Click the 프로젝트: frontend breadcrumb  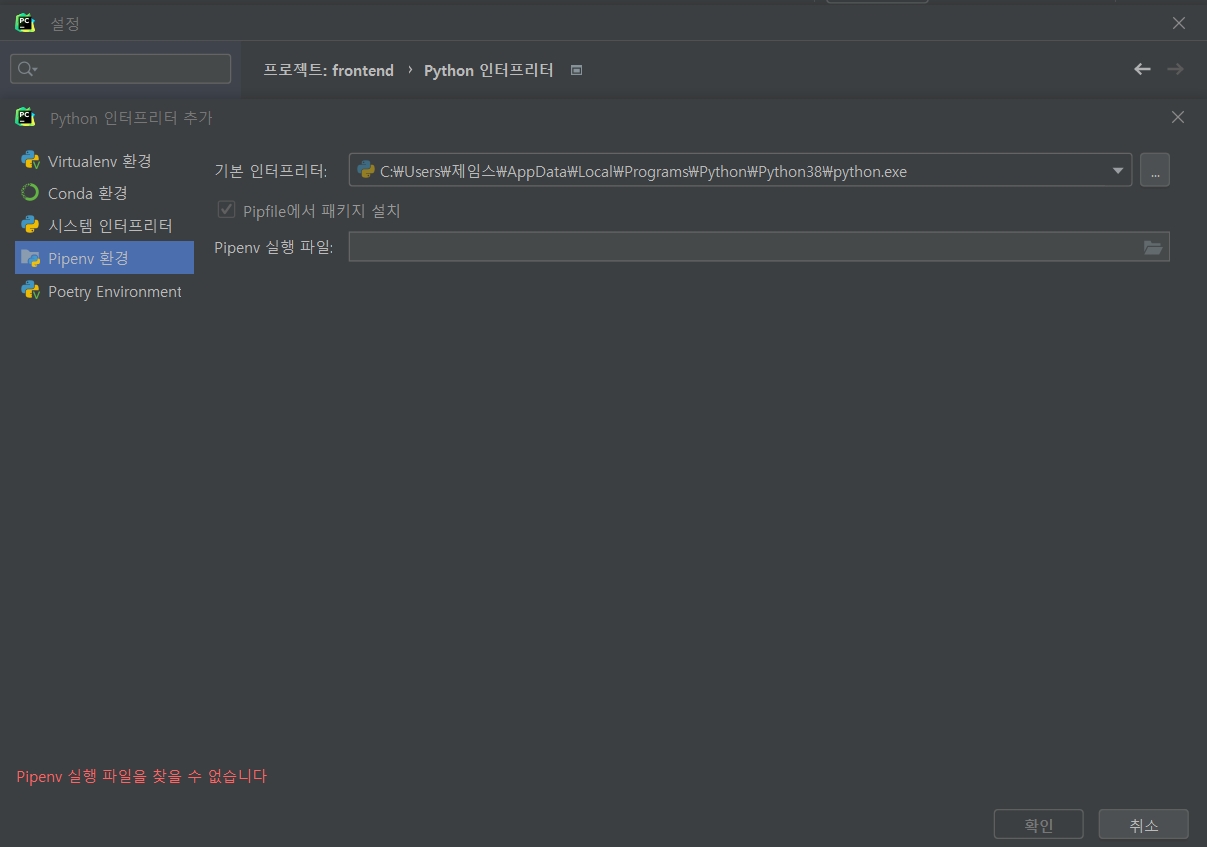328,70
